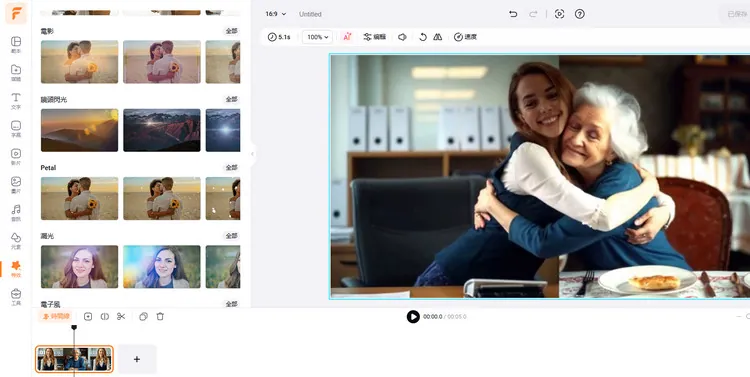Apply the third 鏡頭閃光 blue flare effect
The image size is (750, 377).
pos(223,130)
